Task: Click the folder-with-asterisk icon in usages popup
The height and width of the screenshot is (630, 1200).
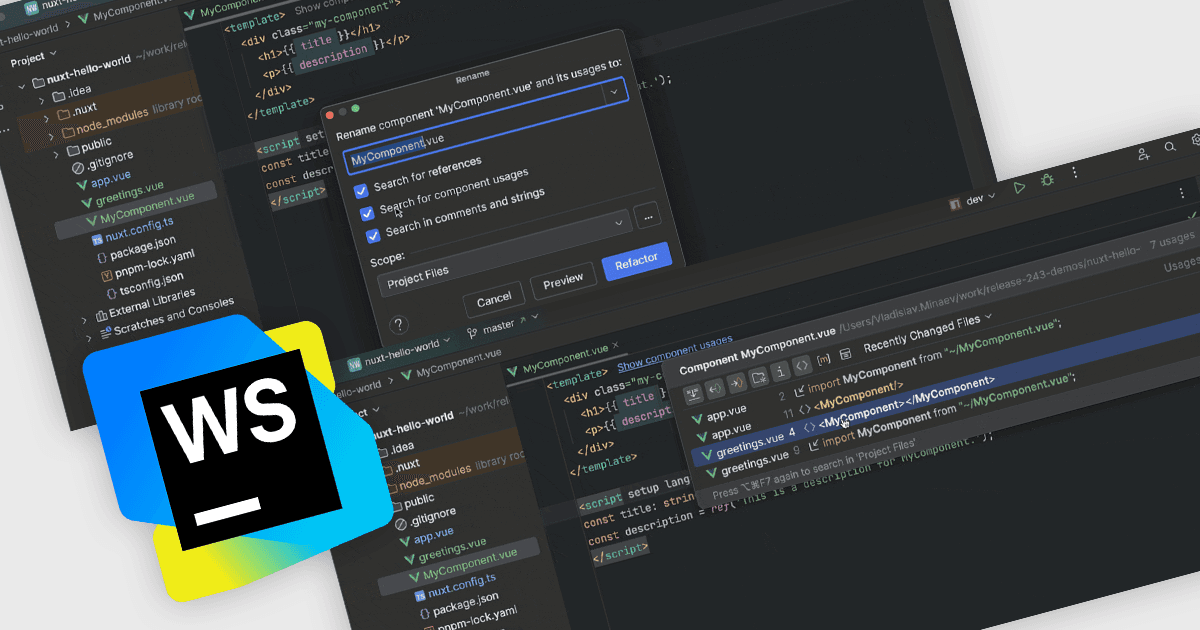Action: (759, 378)
